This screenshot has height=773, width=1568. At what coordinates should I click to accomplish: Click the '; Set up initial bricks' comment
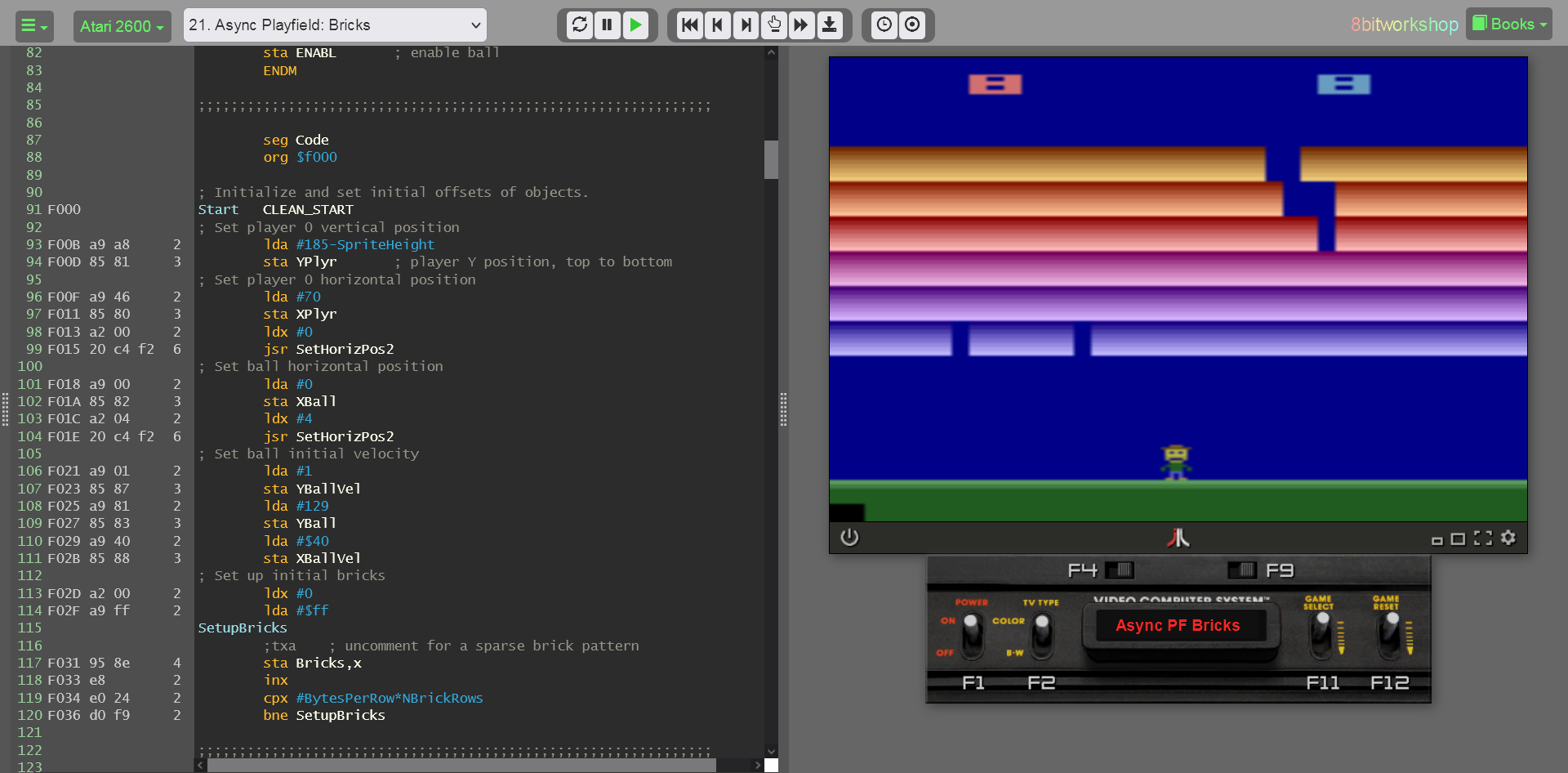tap(292, 575)
